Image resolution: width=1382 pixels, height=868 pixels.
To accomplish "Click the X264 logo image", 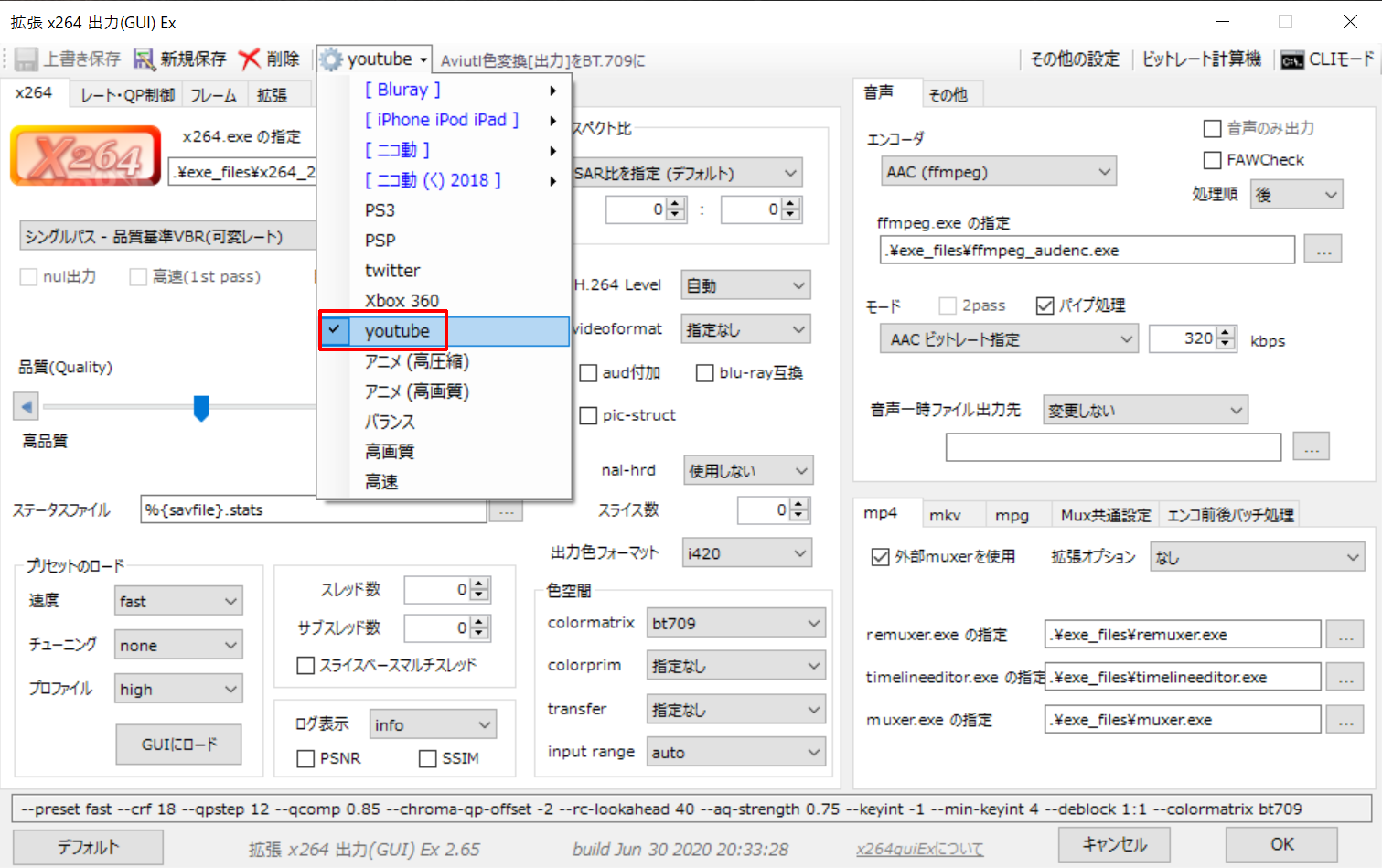I will pyautogui.click(x=85, y=155).
